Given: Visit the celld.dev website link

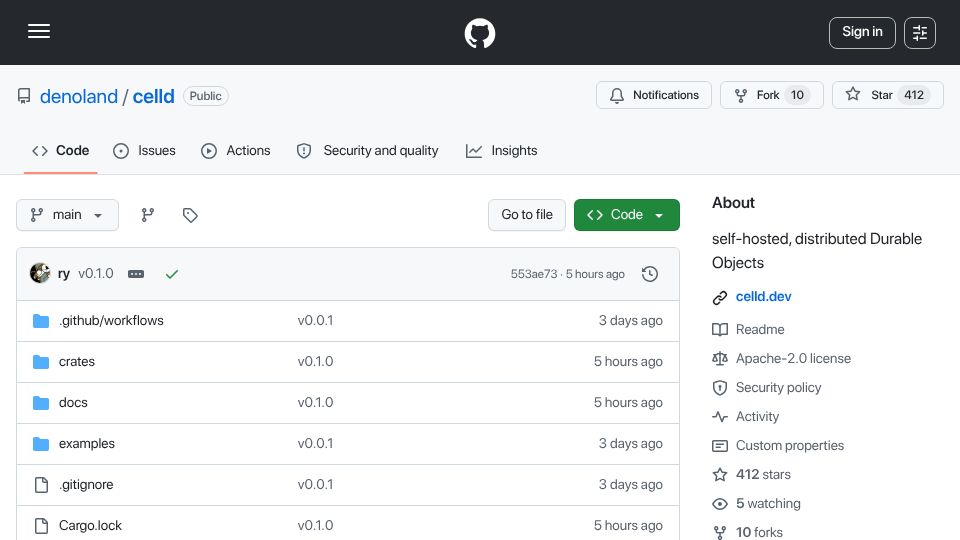Looking at the screenshot, I should [763, 297].
